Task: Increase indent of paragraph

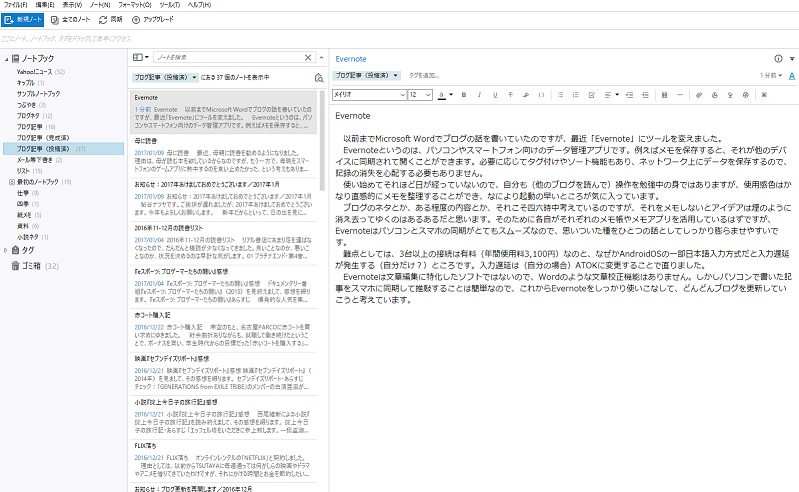Action: click(x=645, y=95)
